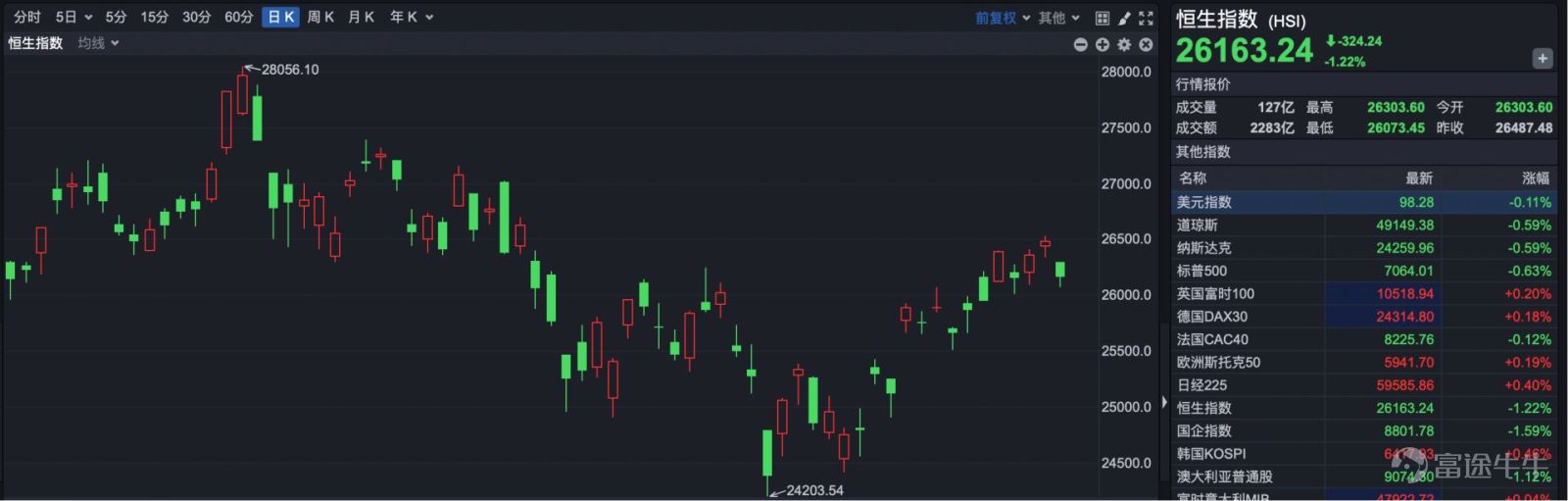Sort indices by the 名称 column header
Screen dimensions: 1568x501
click(x=1193, y=177)
